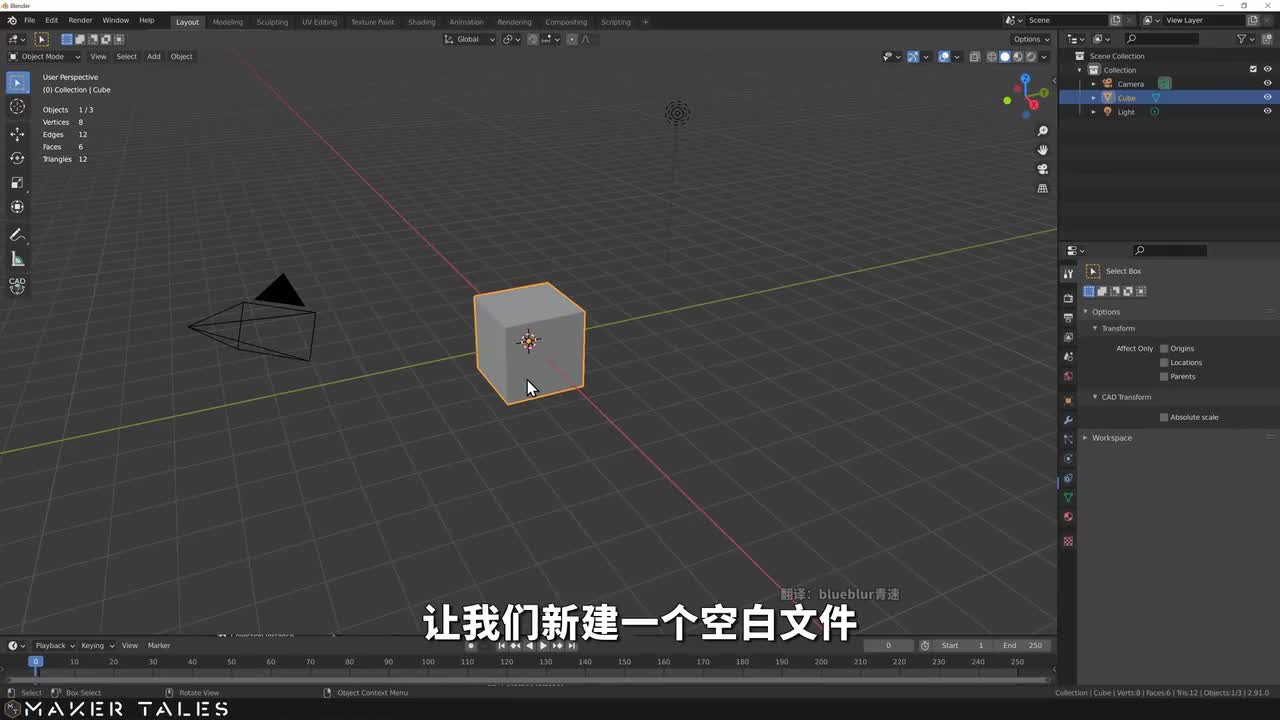Image resolution: width=1280 pixels, height=720 pixels.
Task: Open the Global transform orientation dropdown
Action: pyautogui.click(x=469, y=39)
